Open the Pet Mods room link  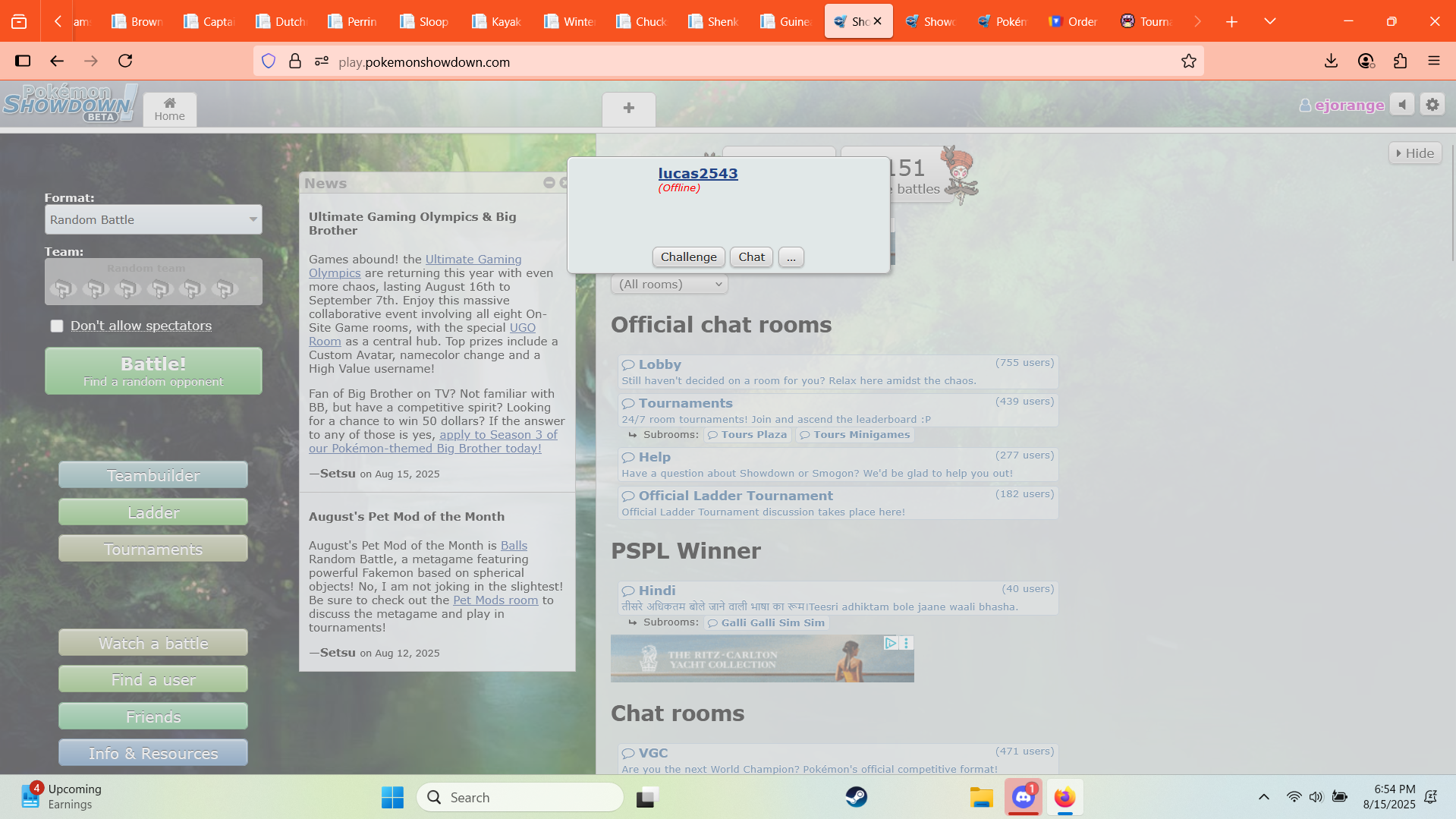[x=495, y=600]
